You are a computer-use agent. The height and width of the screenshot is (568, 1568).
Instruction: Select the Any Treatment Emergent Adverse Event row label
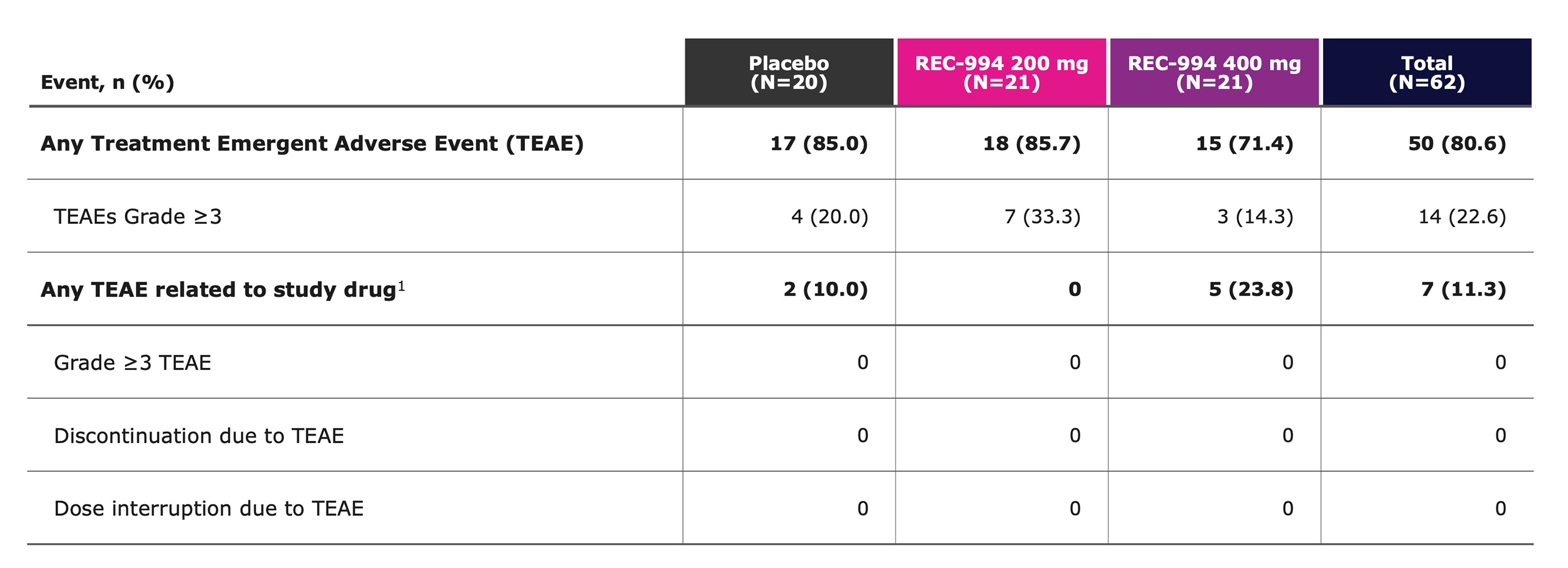312,143
